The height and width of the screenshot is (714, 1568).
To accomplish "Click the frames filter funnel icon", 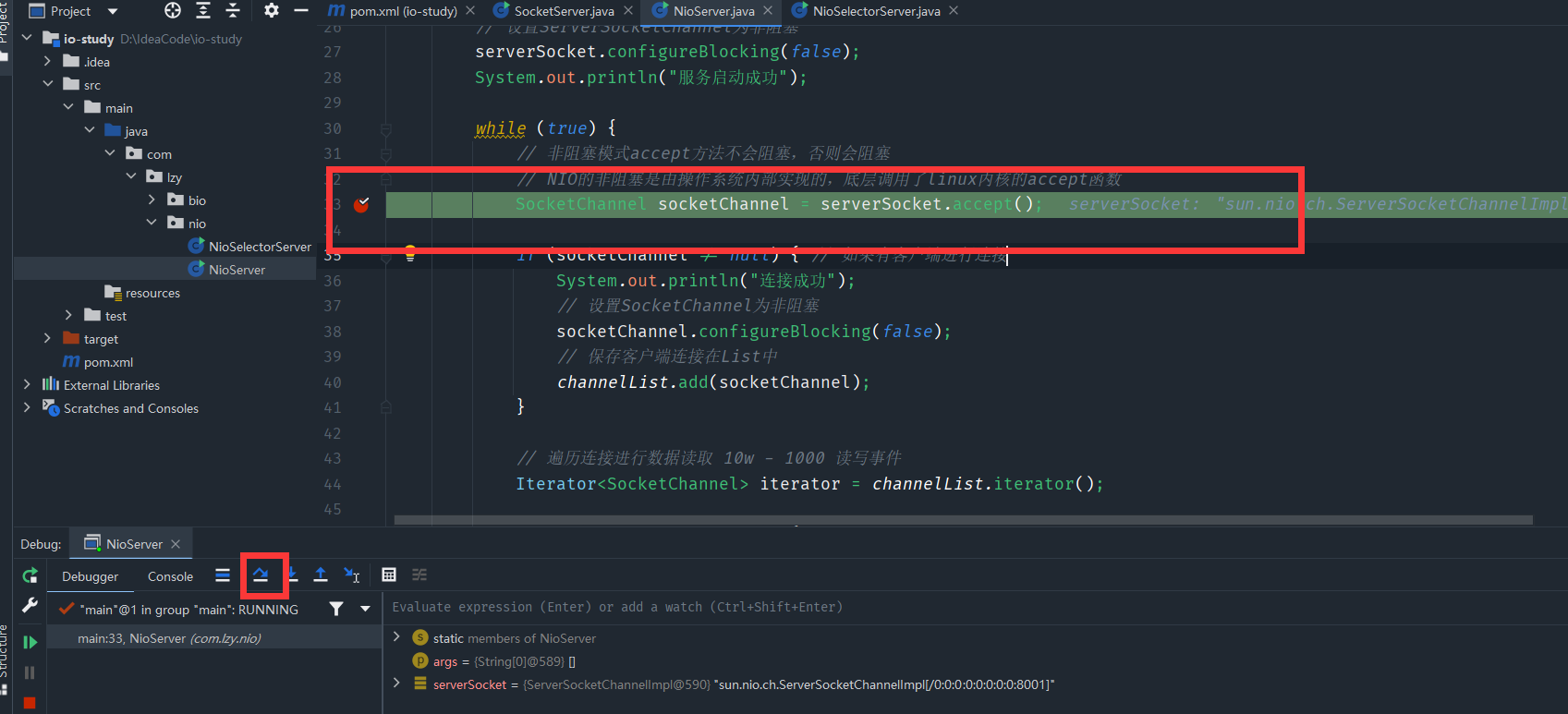I will point(336,609).
